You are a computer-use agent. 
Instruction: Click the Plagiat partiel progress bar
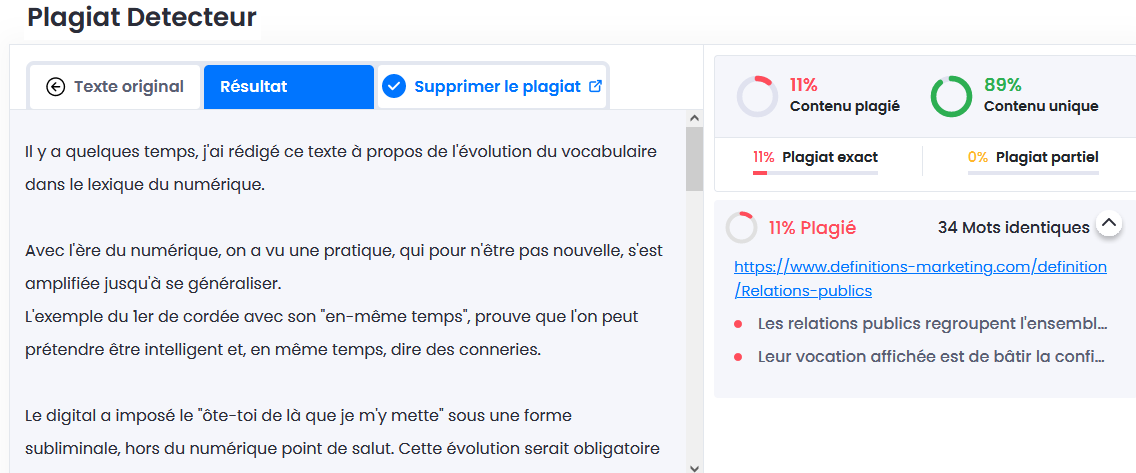coord(1033,173)
